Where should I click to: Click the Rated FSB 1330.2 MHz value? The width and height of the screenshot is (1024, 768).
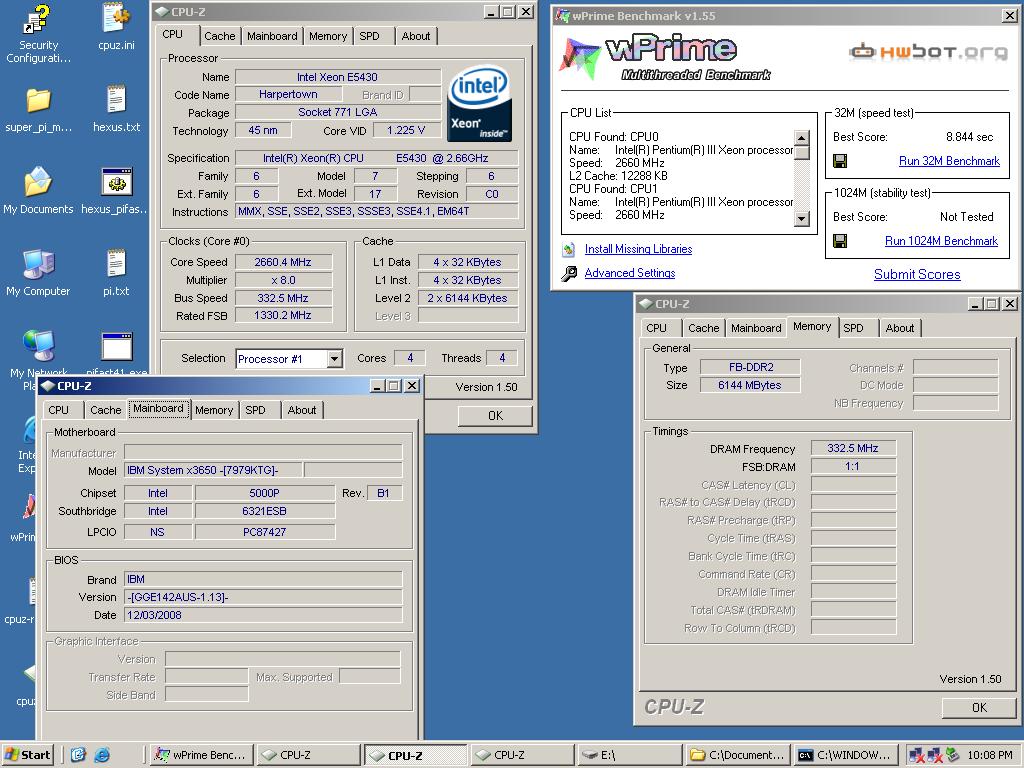click(x=283, y=315)
